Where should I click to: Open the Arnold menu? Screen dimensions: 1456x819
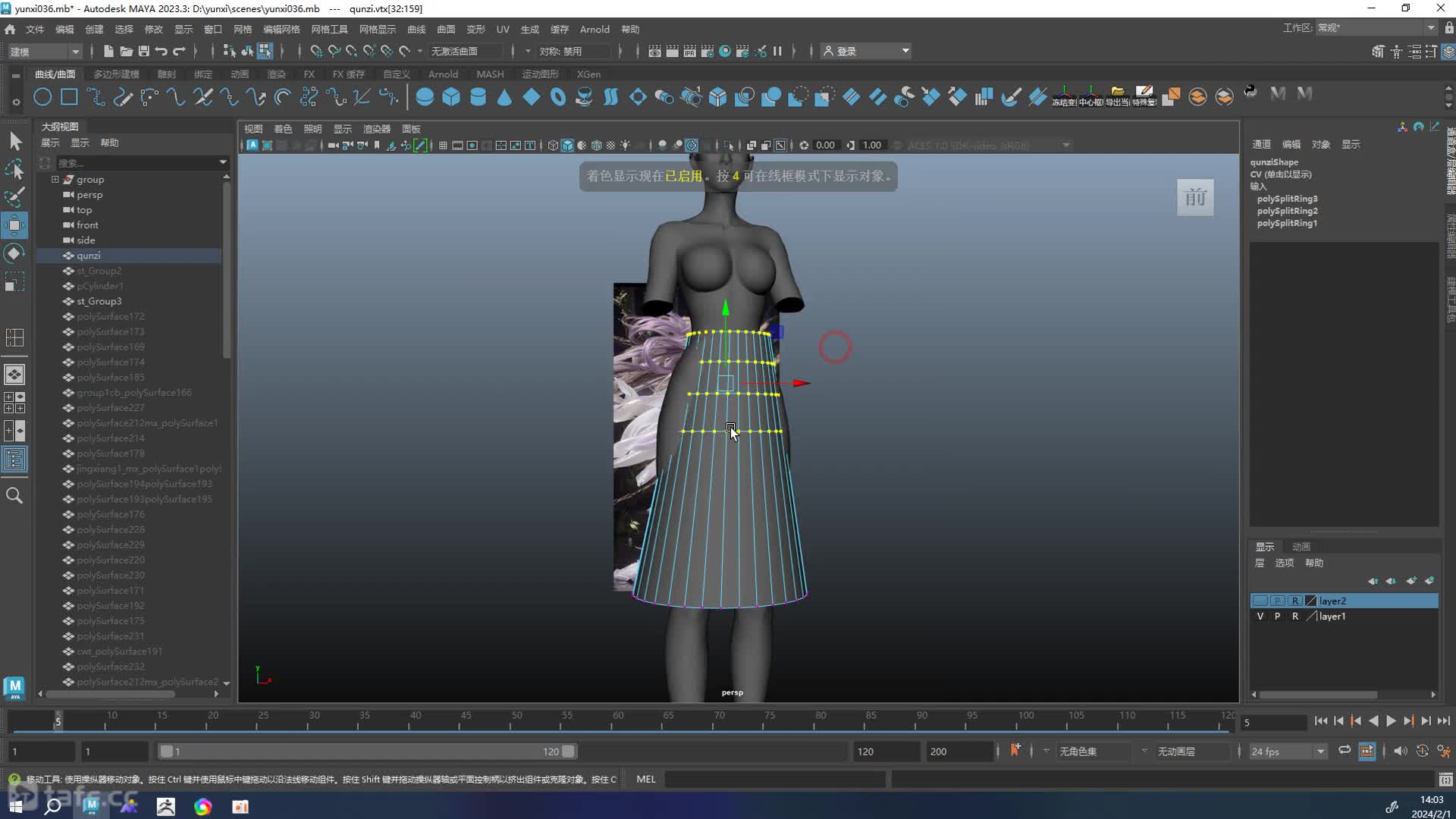point(595,29)
